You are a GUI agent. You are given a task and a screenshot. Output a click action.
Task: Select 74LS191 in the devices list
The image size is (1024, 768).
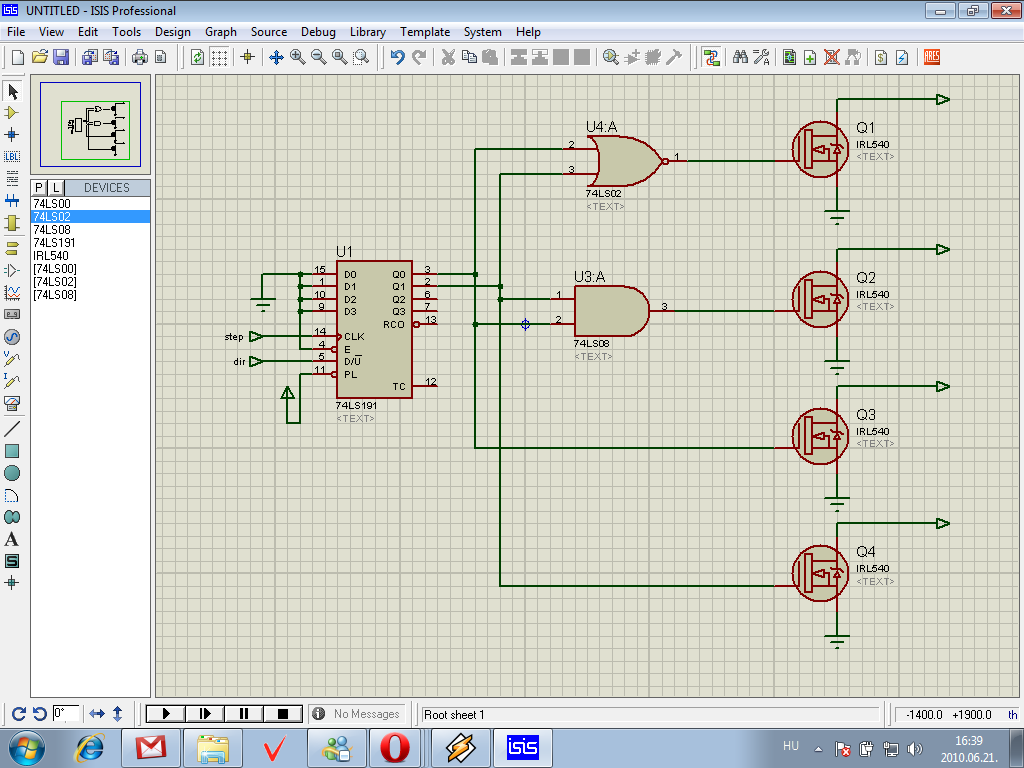[x=91, y=243]
